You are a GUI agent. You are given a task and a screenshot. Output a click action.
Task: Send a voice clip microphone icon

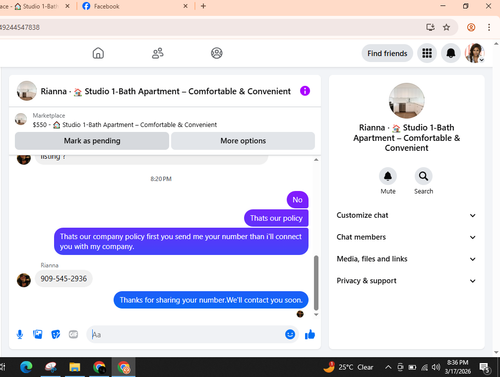pyautogui.click(x=20, y=334)
